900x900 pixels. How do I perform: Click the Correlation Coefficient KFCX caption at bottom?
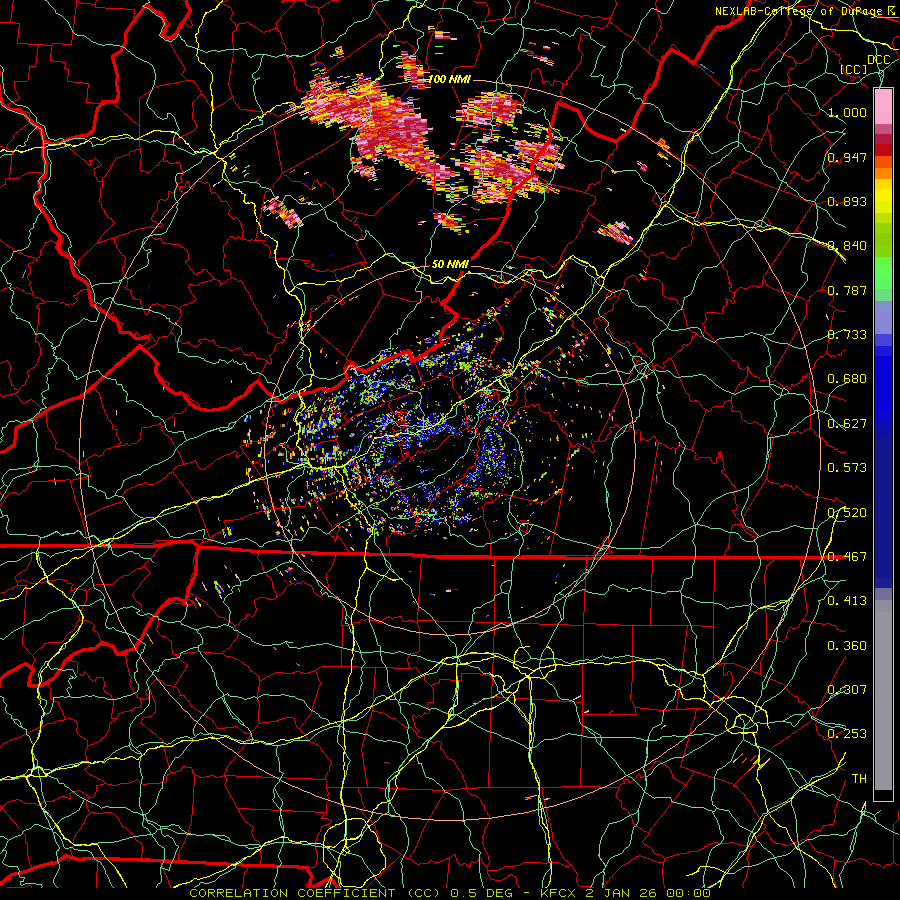point(450,893)
